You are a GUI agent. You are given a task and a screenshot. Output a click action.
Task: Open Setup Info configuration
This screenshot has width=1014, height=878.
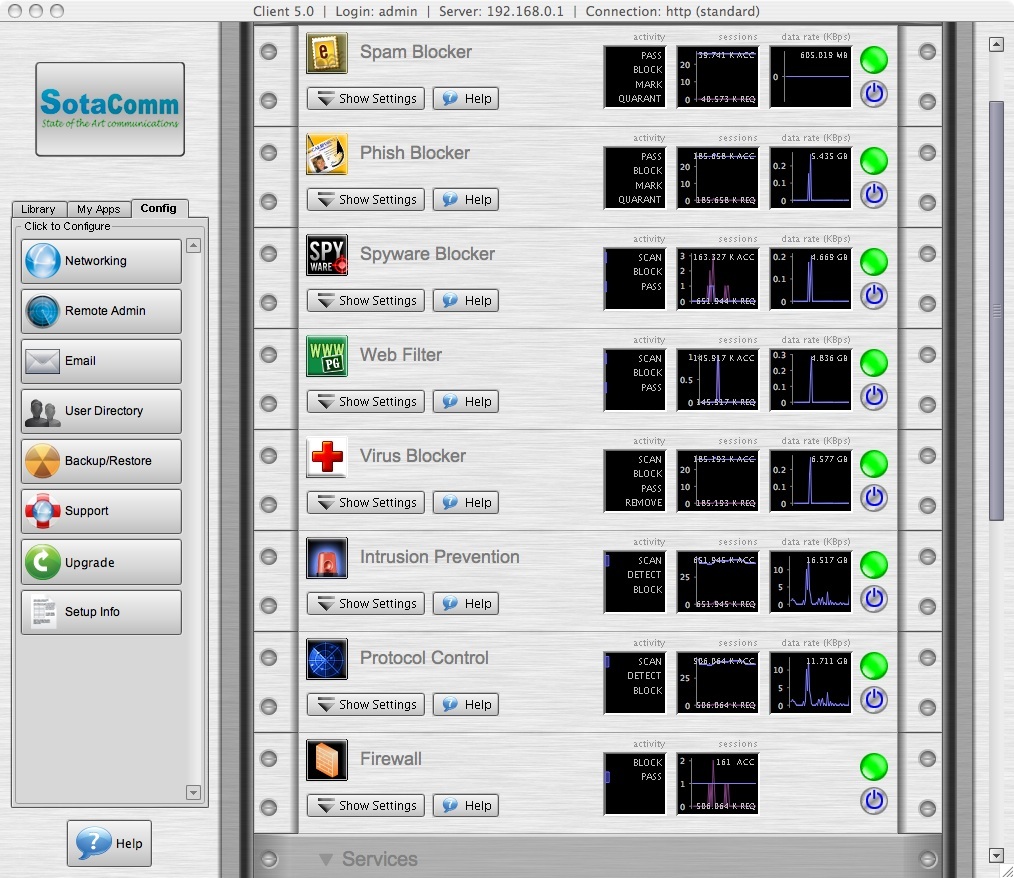[102, 612]
